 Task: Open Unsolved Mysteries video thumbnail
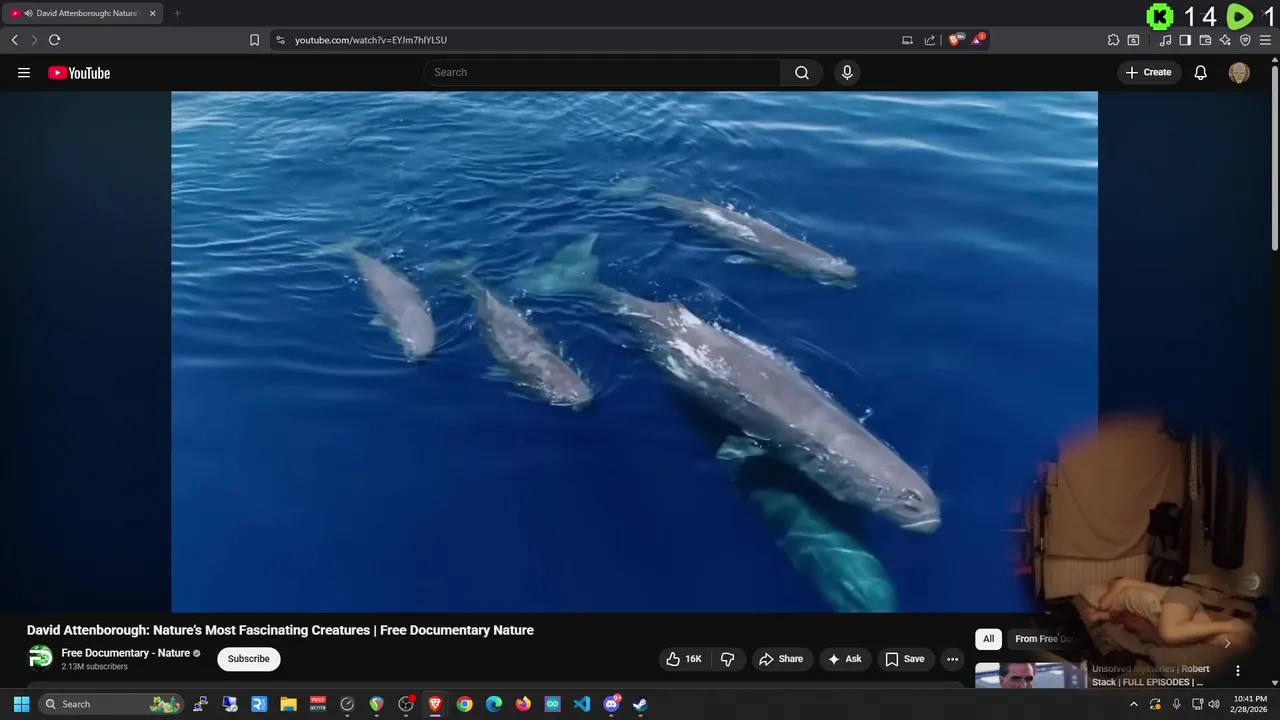(1030, 676)
